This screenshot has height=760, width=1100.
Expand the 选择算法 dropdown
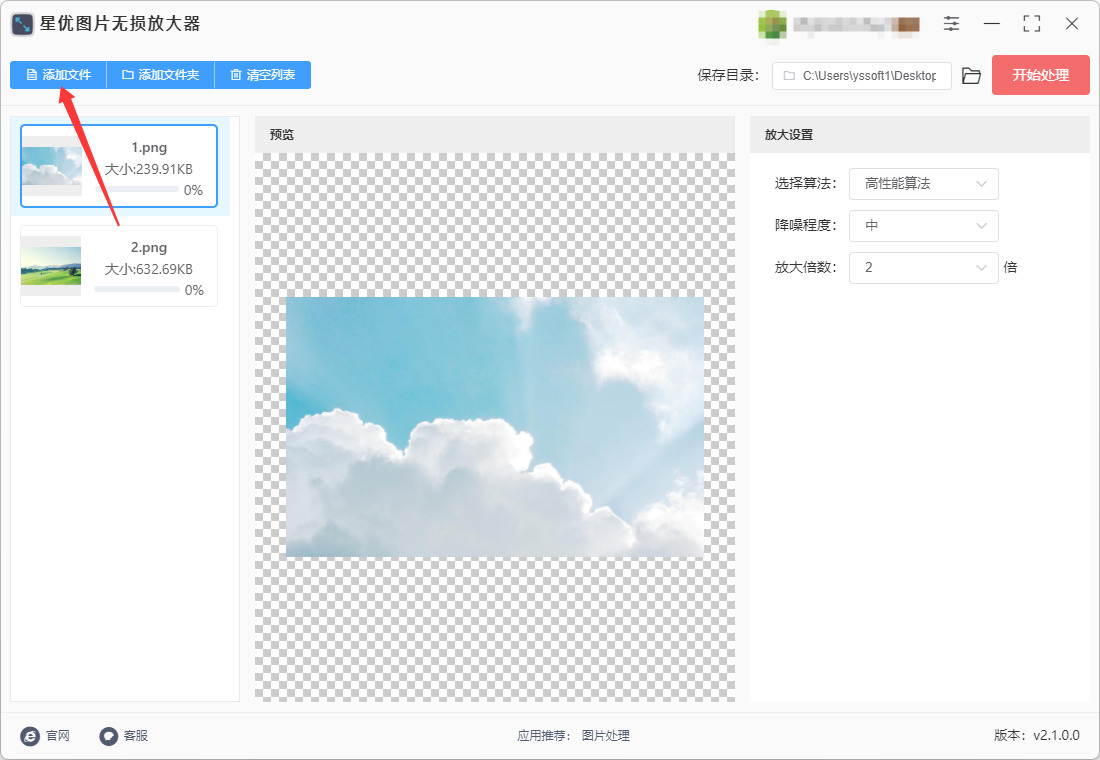(923, 184)
